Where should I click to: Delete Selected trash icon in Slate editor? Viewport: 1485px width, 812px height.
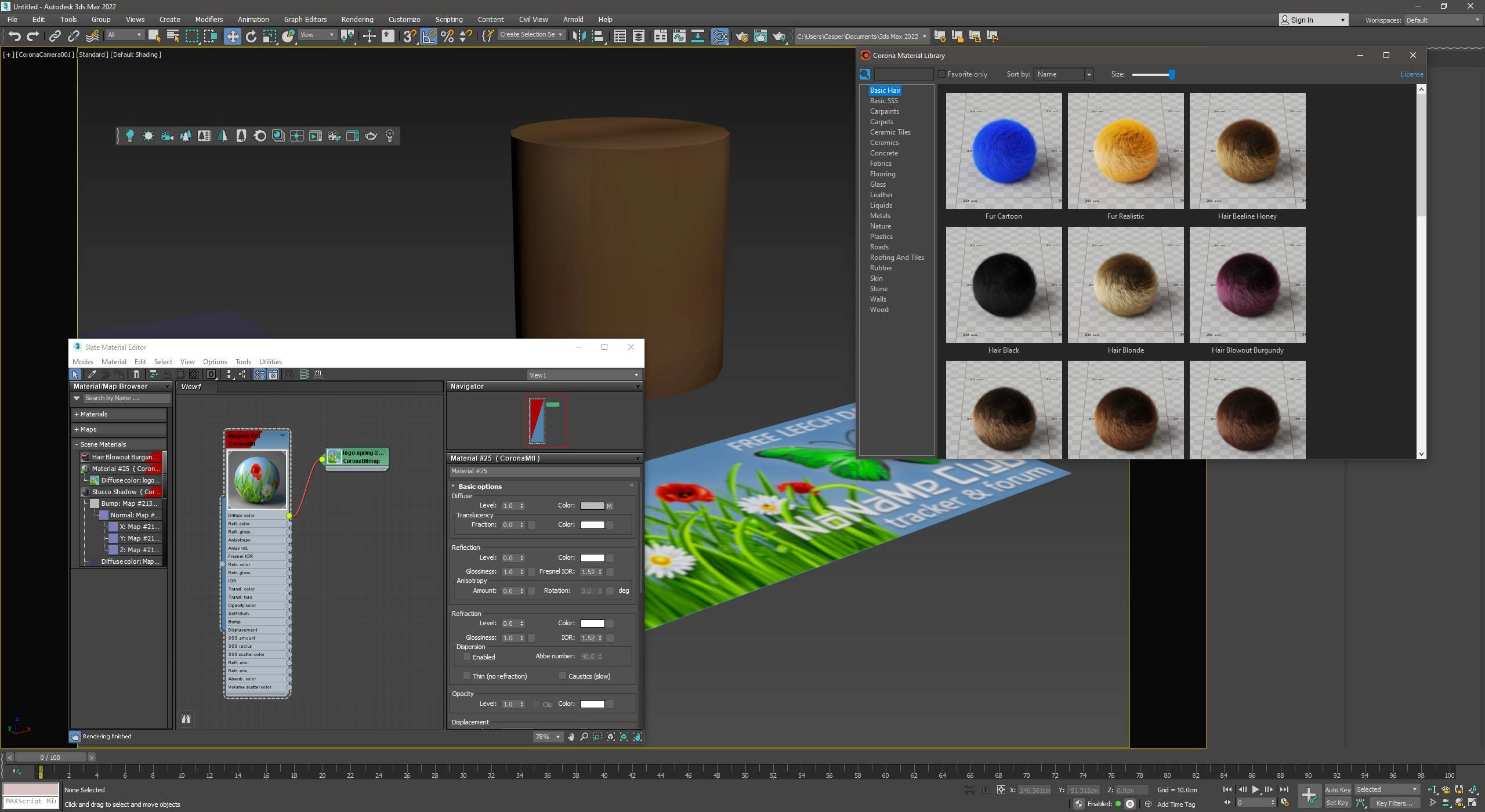click(x=136, y=375)
